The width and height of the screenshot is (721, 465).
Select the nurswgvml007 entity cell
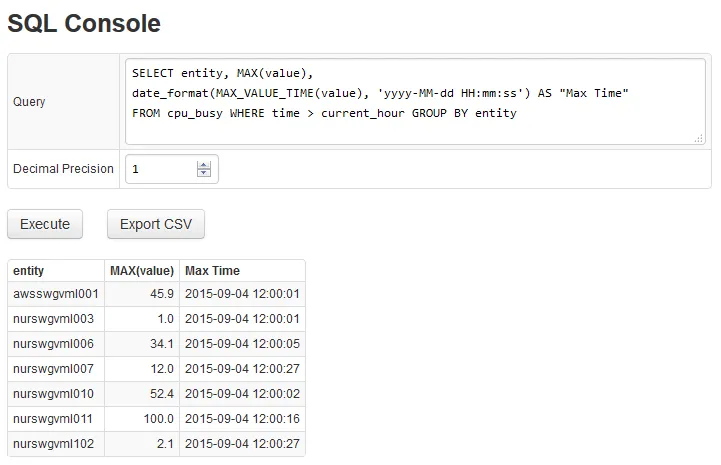(x=55, y=370)
